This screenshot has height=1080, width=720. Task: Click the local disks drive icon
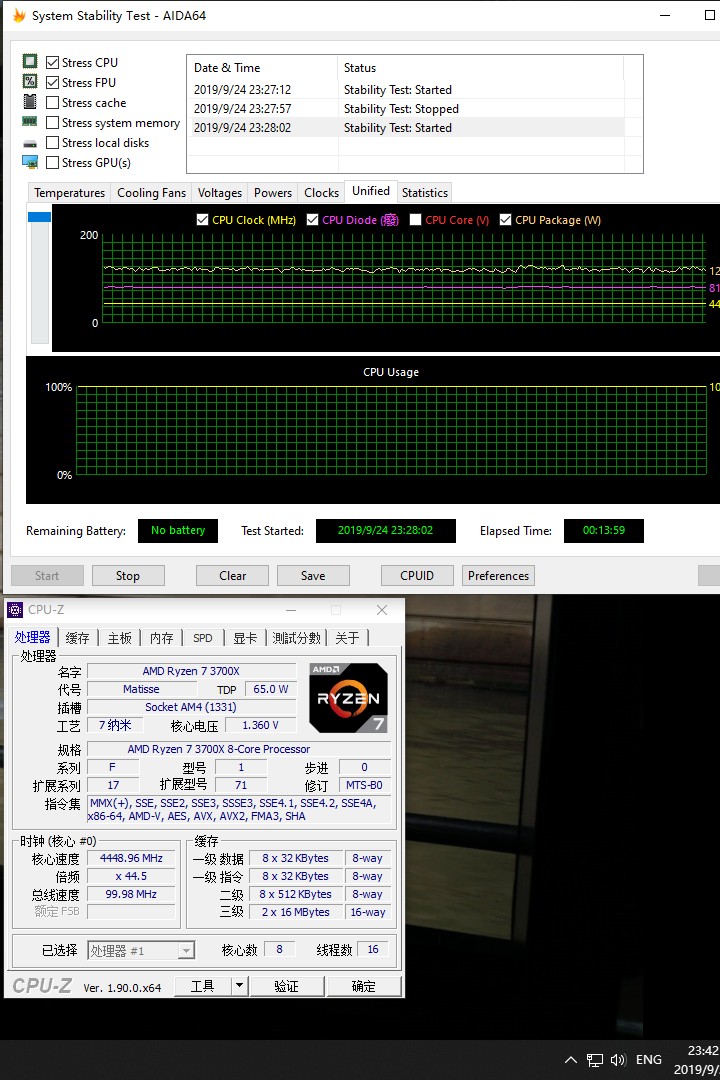[30, 143]
